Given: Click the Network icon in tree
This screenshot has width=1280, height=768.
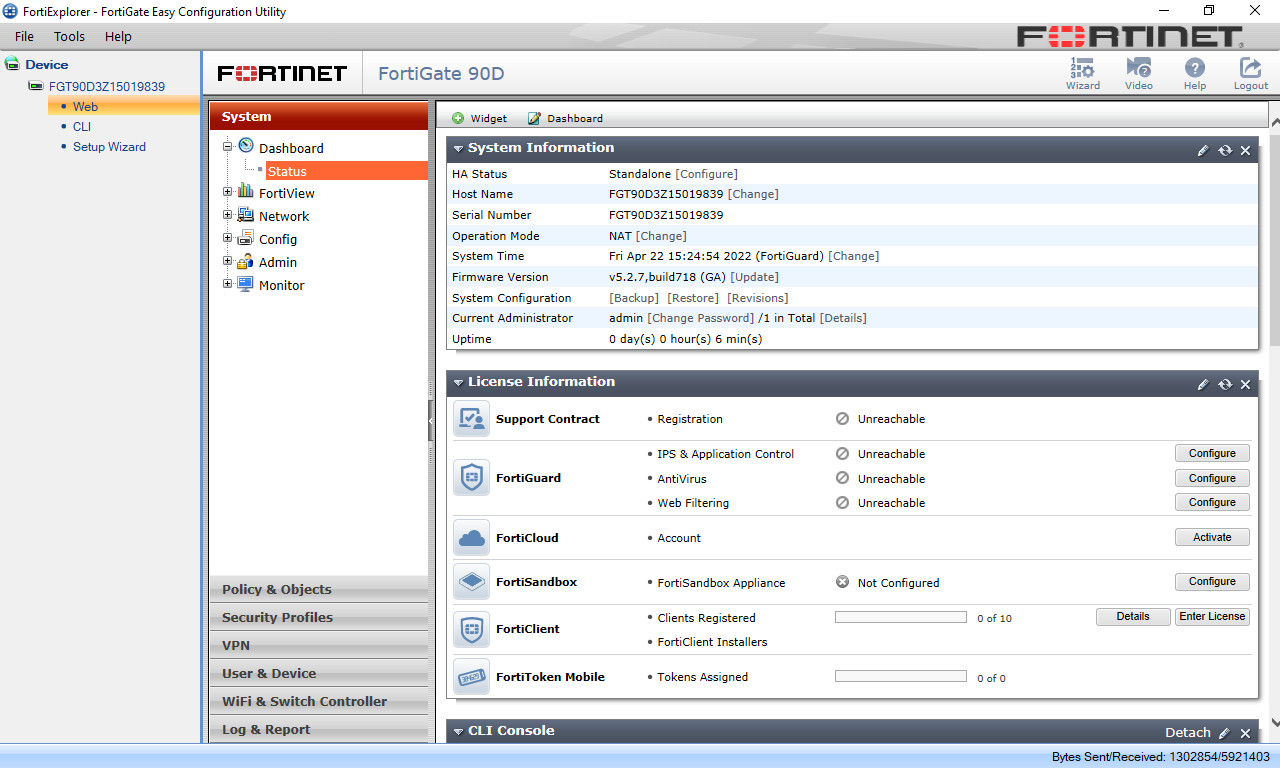Looking at the screenshot, I should coord(245,214).
